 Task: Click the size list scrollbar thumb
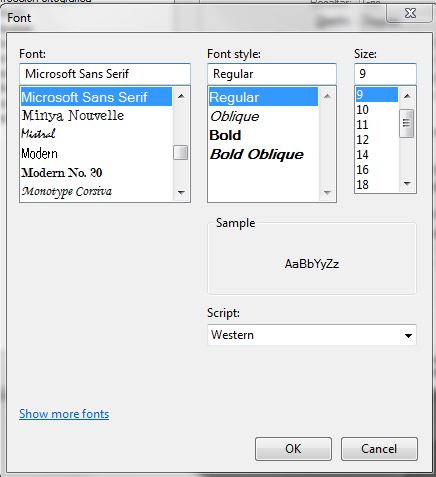[x=407, y=123]
